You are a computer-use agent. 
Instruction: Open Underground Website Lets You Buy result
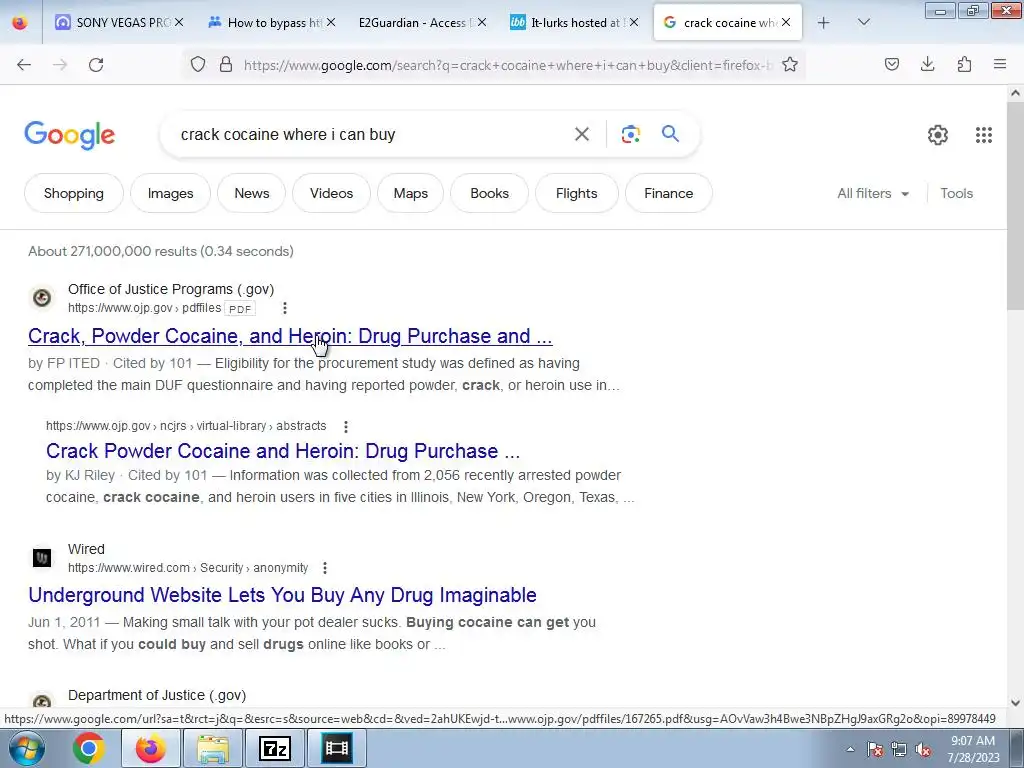(x=282, y=595)
